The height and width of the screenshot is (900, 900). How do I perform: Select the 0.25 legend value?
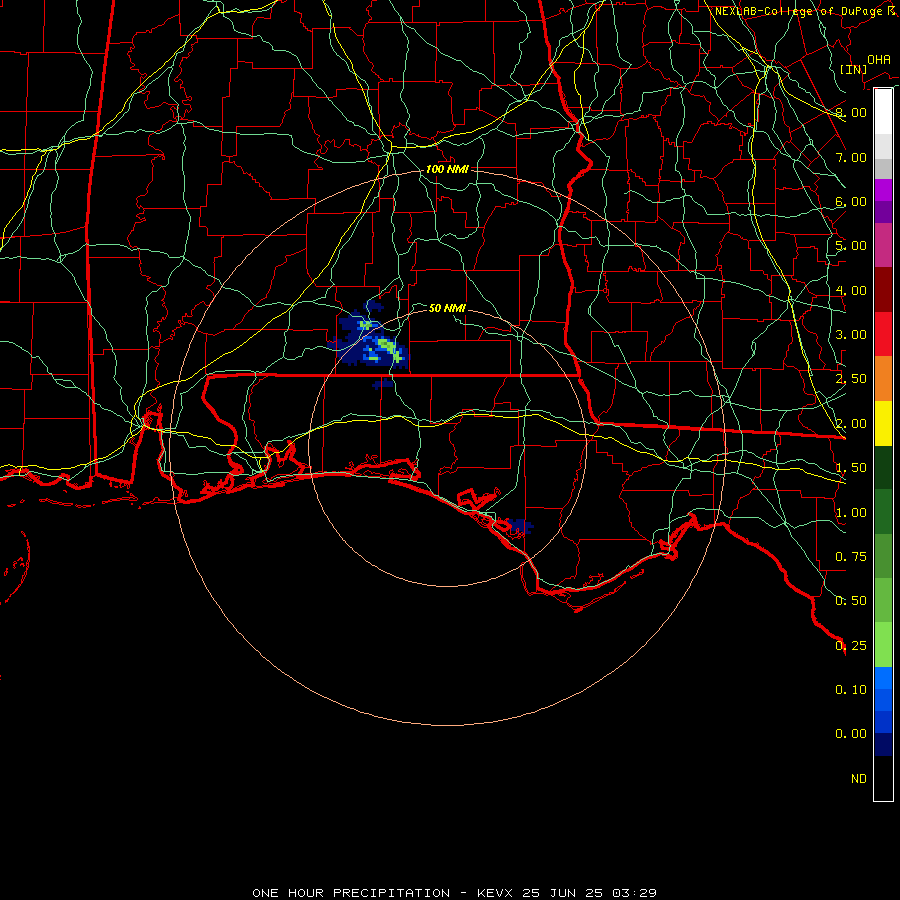point(851,646)
